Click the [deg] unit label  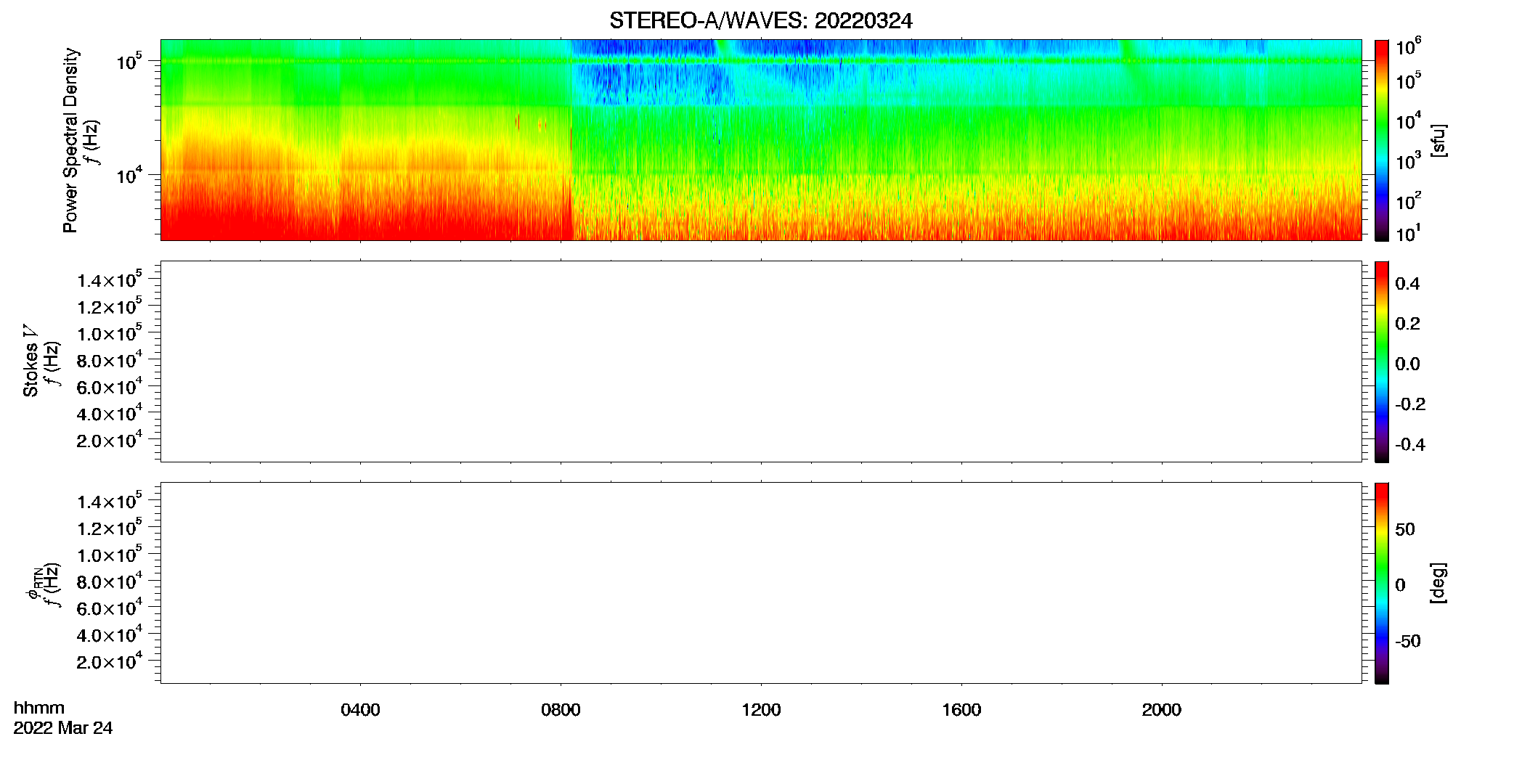pos(1438,583)
